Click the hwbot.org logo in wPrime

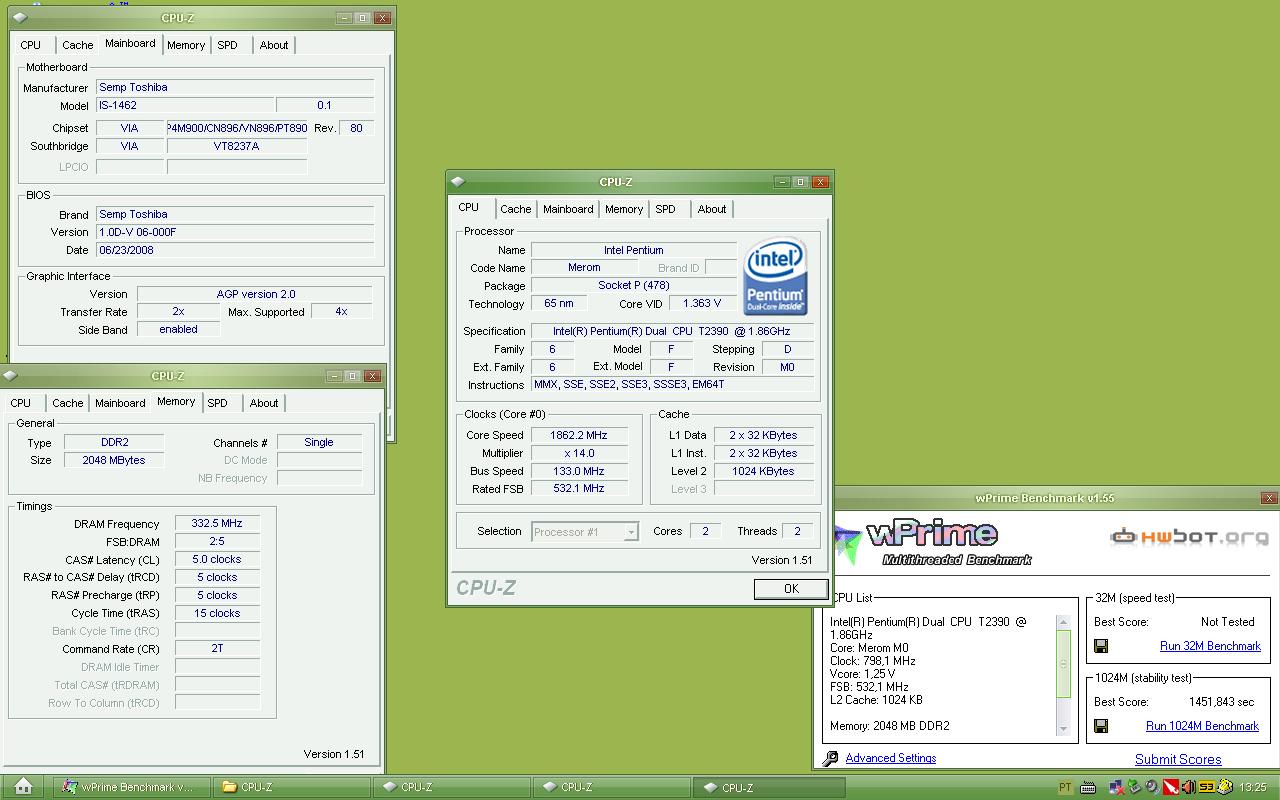tap(1189, 537)
